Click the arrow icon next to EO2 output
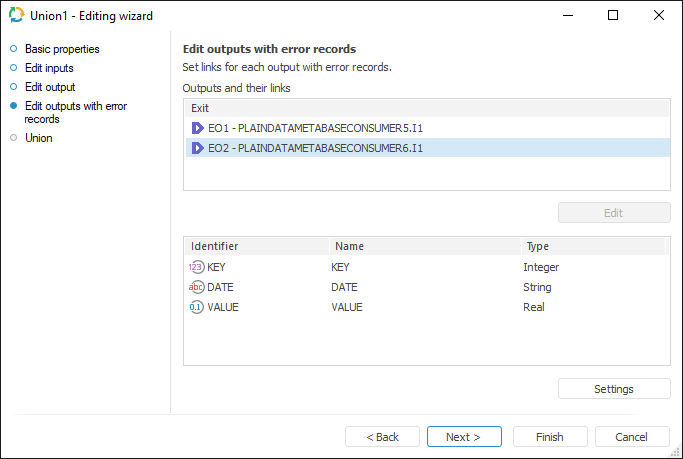Screen dimensions: 683x459 pos(198,148)
